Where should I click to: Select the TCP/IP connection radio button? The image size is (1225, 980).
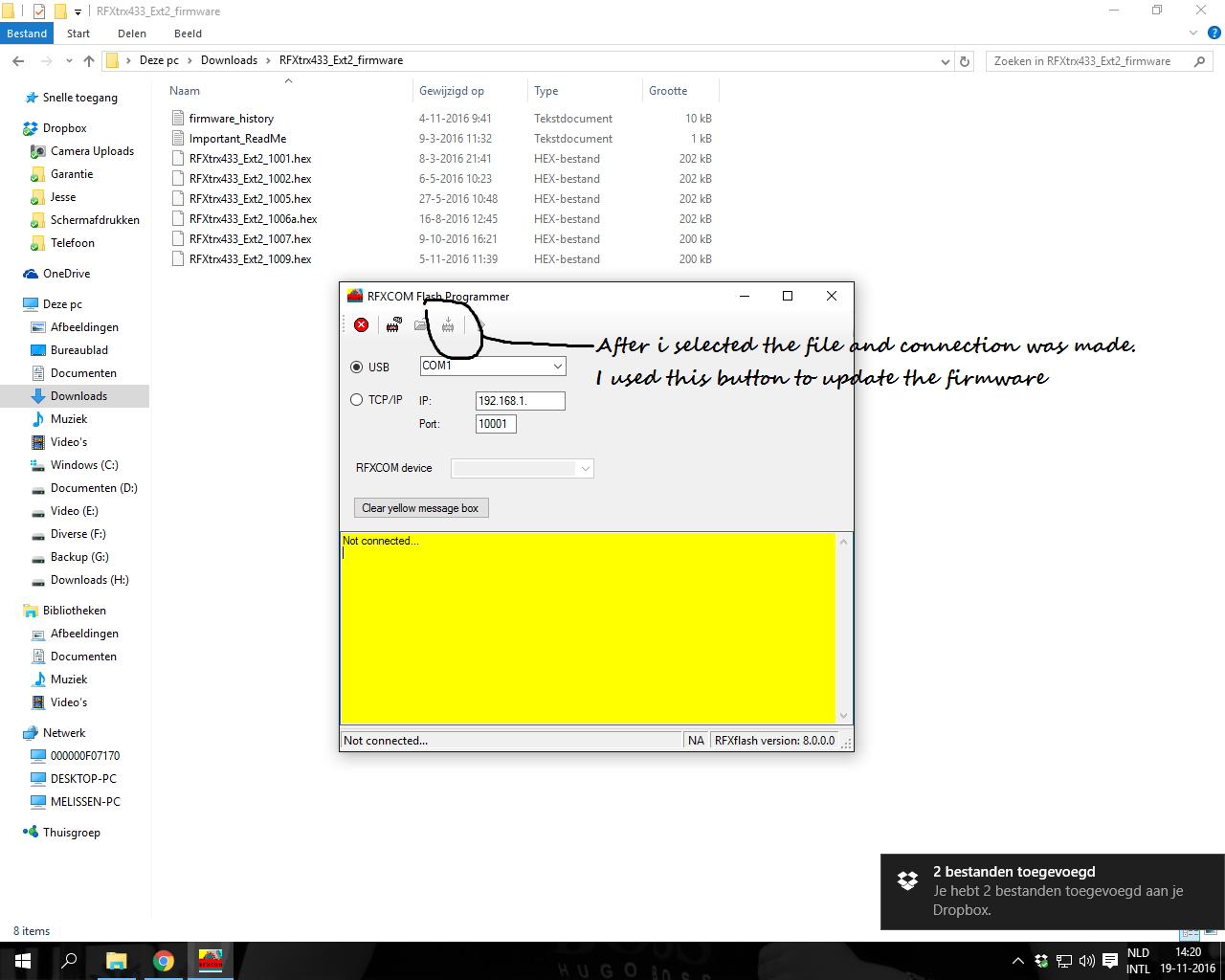(x=357, y=400)
